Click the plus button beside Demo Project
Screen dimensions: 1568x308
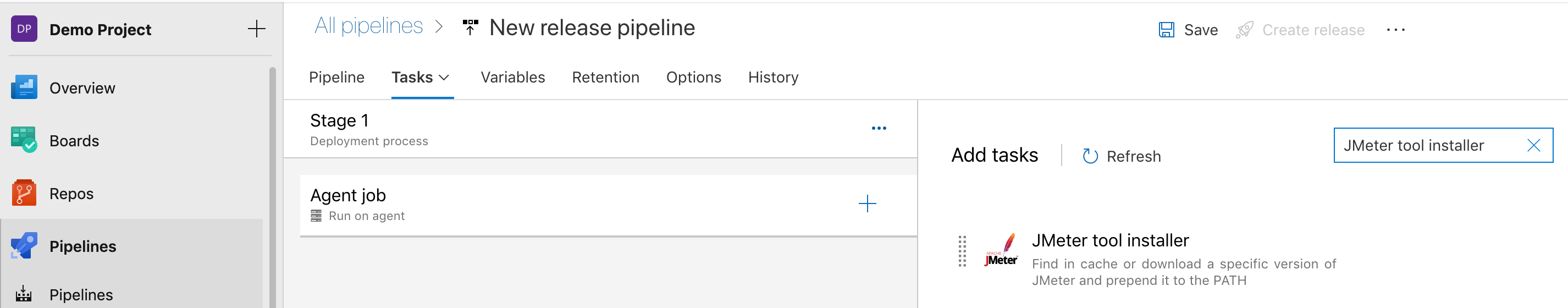[x=256, y=29]
